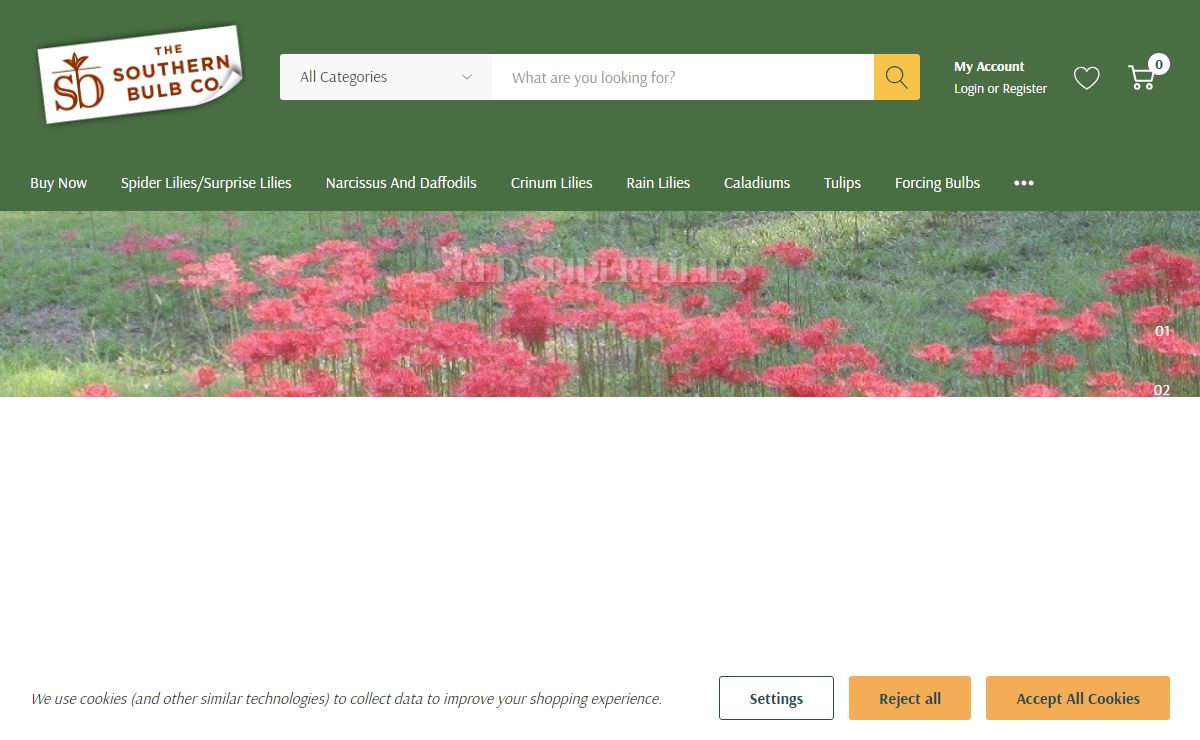Screen dimensions: 1200x740
Task: Focus the product search field
Action: point(683,77)
